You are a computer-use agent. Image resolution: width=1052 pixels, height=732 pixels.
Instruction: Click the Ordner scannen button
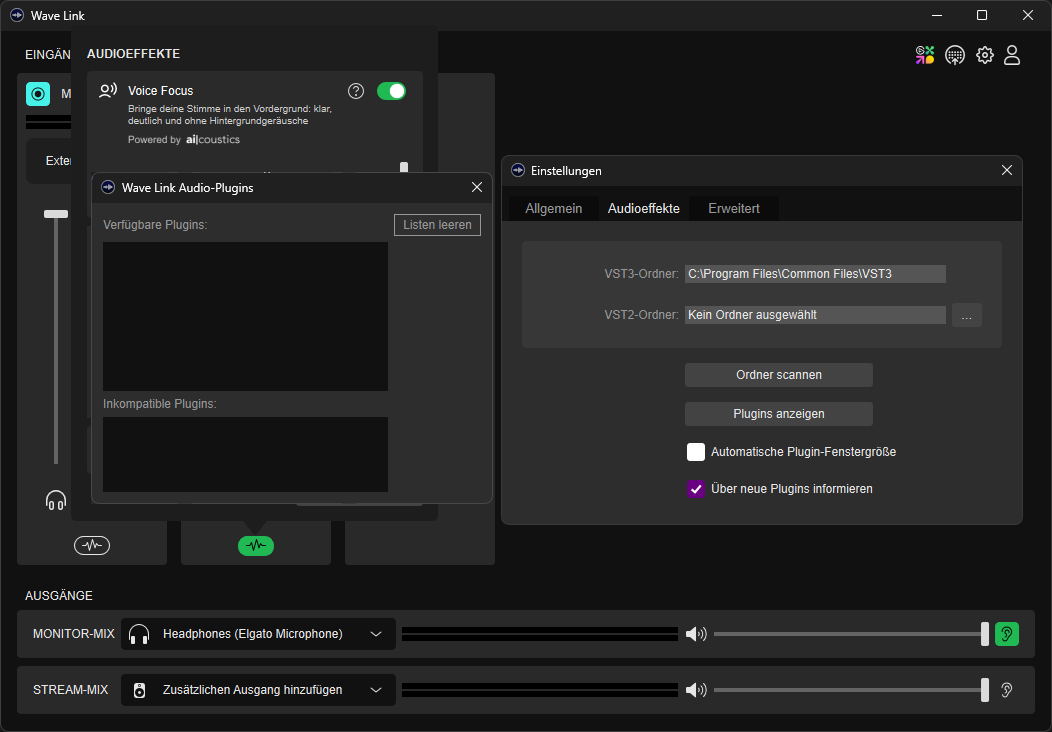point(778,375)
